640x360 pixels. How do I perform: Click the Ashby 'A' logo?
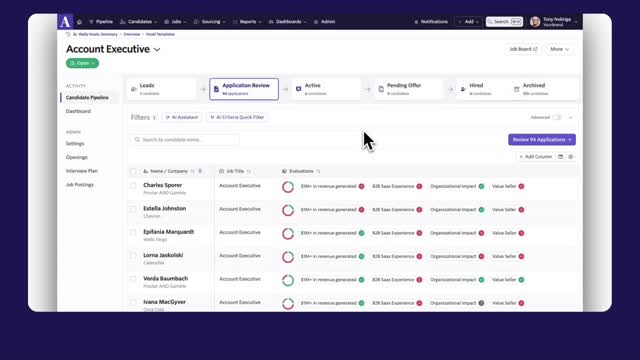[65, 22]
